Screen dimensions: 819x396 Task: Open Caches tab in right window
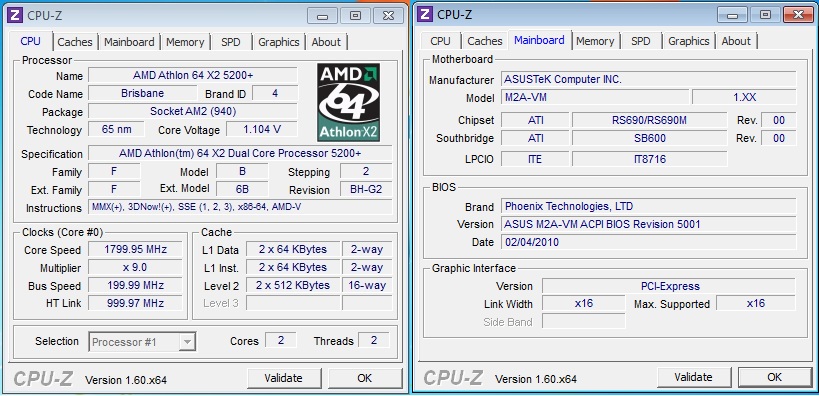485,41
